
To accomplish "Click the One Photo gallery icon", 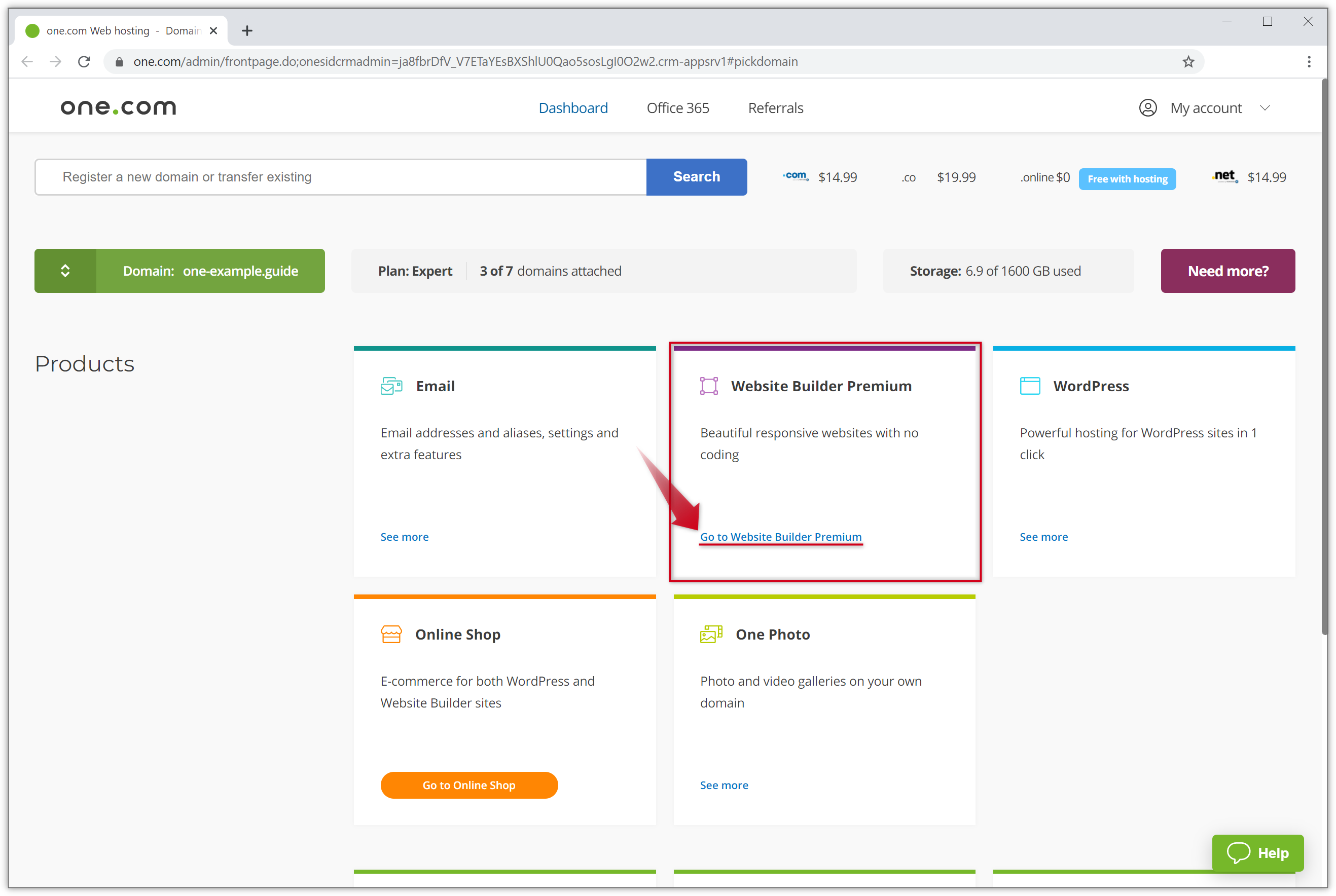I will click(711, 634).
